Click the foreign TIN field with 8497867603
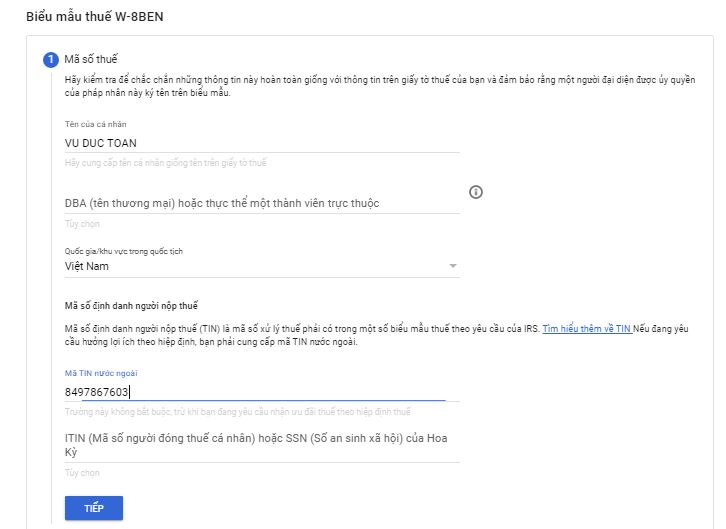Viewport: 726px width, 529px height. [x=254, y=392]
